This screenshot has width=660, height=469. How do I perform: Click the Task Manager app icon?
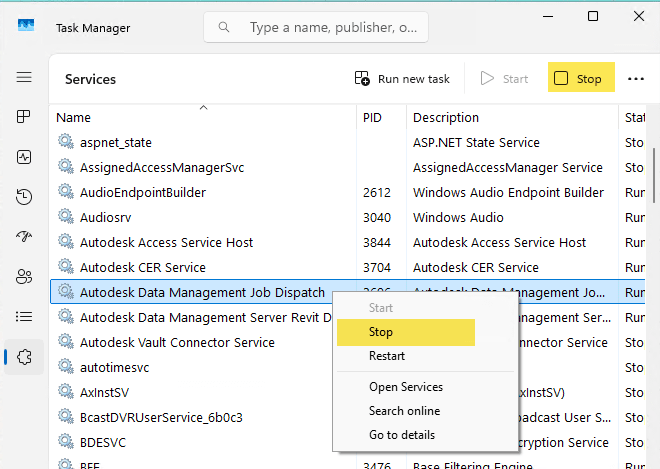coord(26,25)
